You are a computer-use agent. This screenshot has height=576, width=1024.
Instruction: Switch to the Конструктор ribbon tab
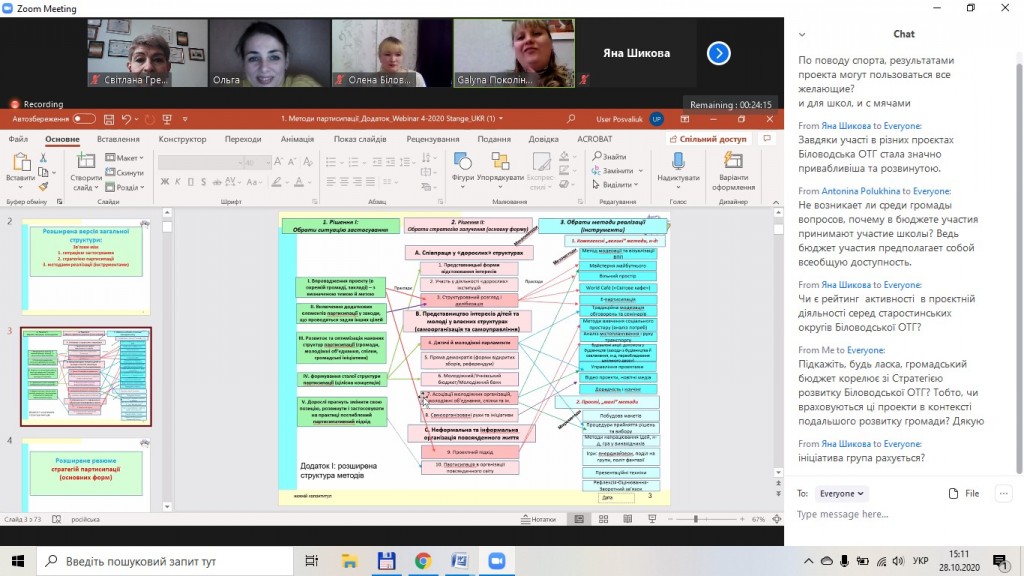(182, 139)
